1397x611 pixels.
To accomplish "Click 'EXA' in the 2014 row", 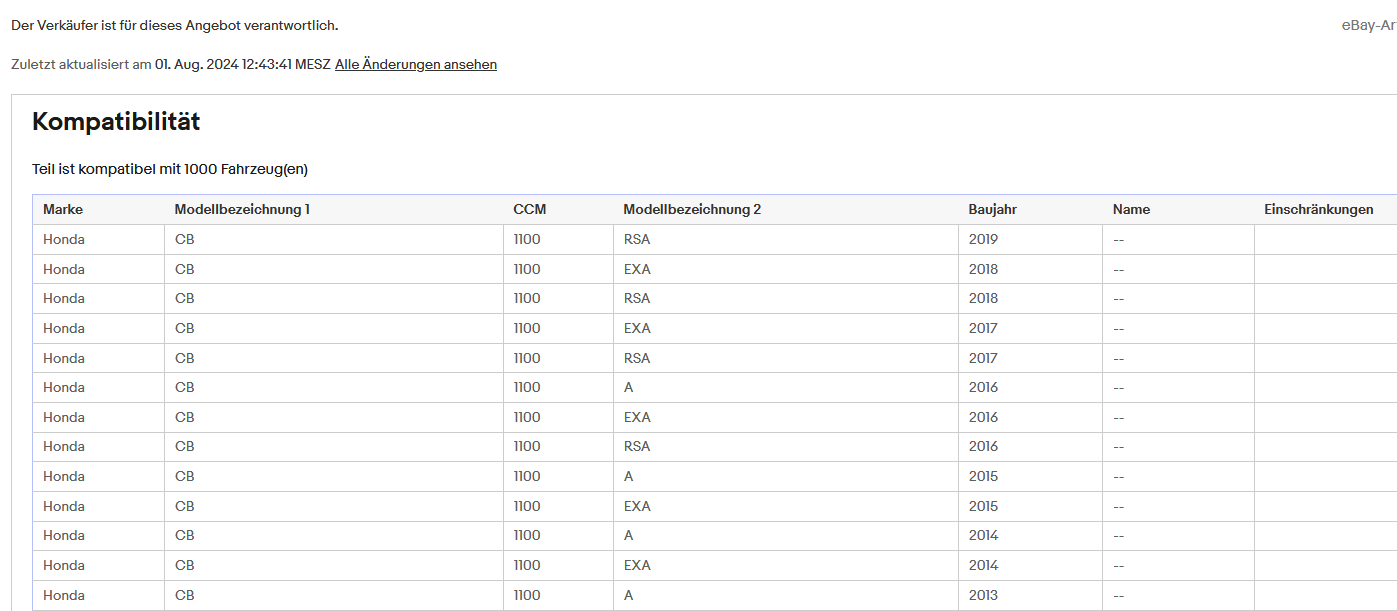I will pyautogui.click(x=637, y=566).
